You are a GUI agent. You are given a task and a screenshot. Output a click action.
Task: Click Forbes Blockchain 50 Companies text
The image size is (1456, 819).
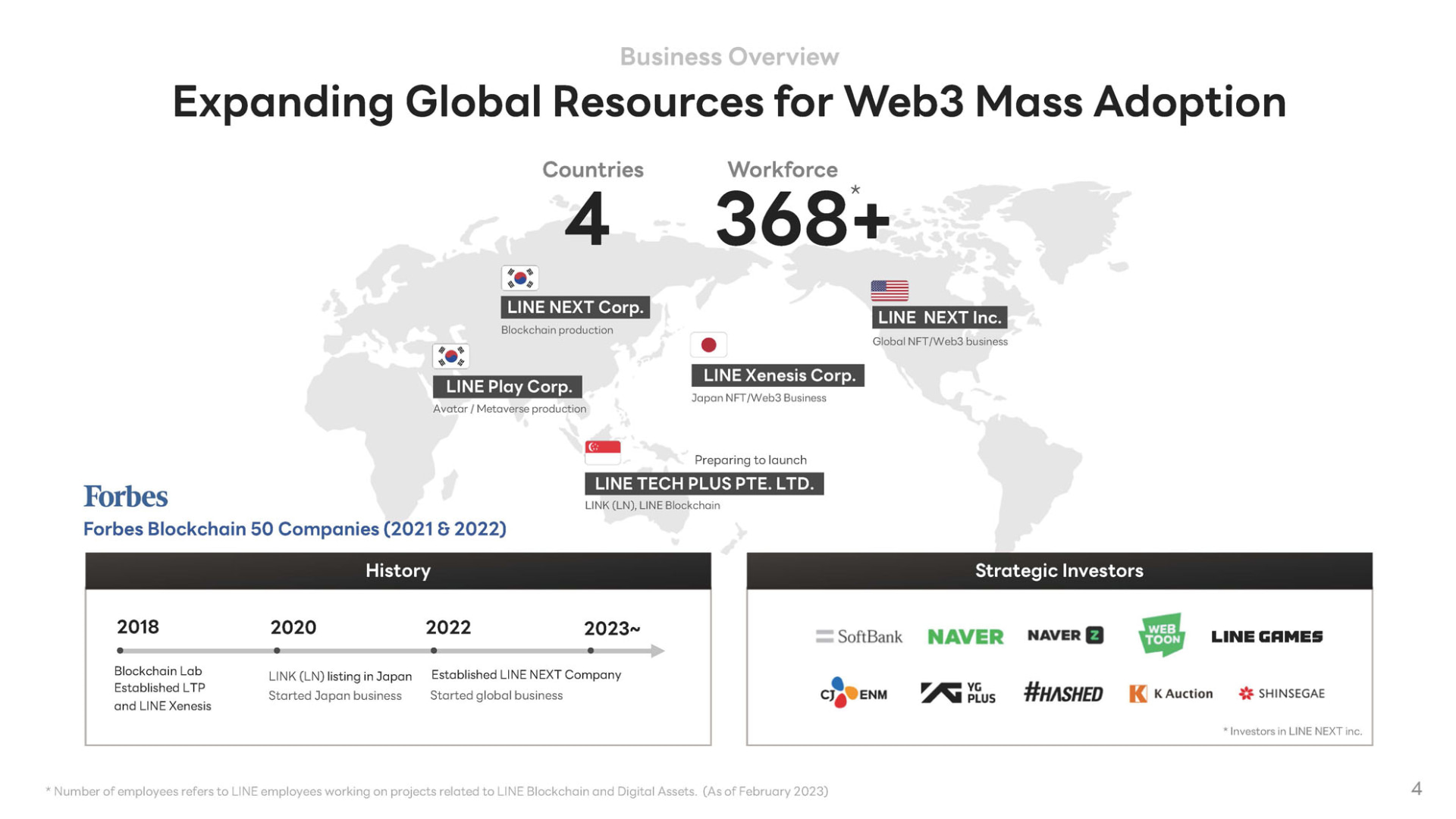click(294, 529)
